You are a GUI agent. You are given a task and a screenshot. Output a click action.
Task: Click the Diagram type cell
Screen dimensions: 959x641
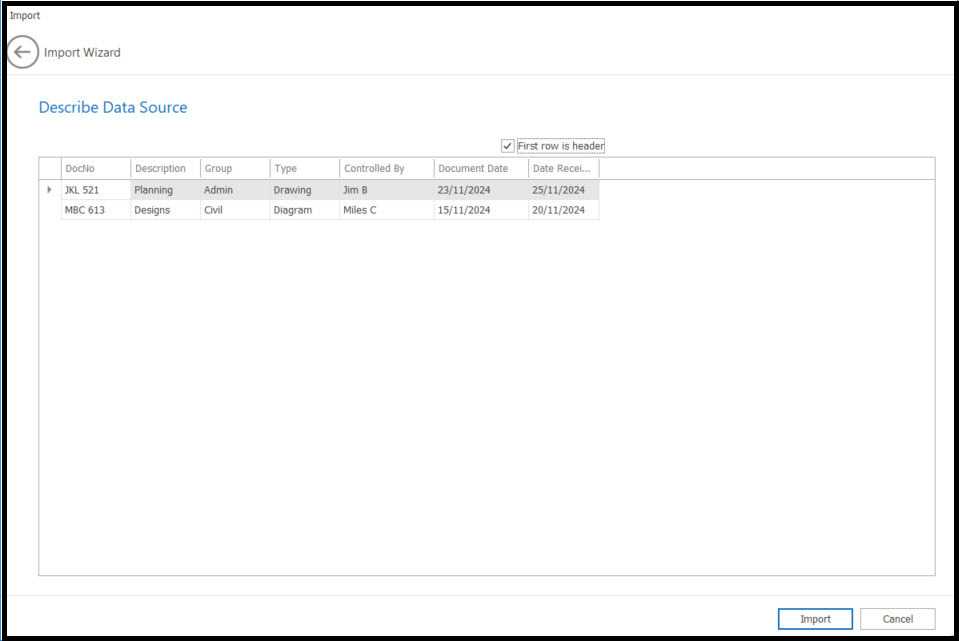(304, 210)
